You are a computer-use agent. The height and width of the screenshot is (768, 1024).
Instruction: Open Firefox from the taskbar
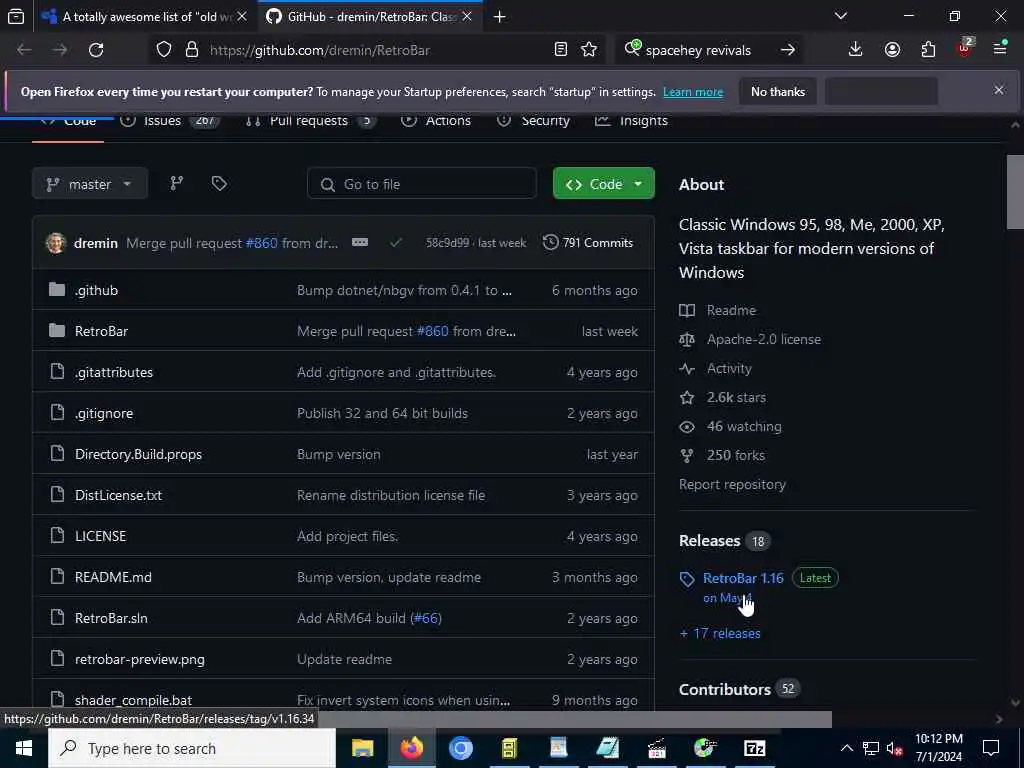point(411,748)
